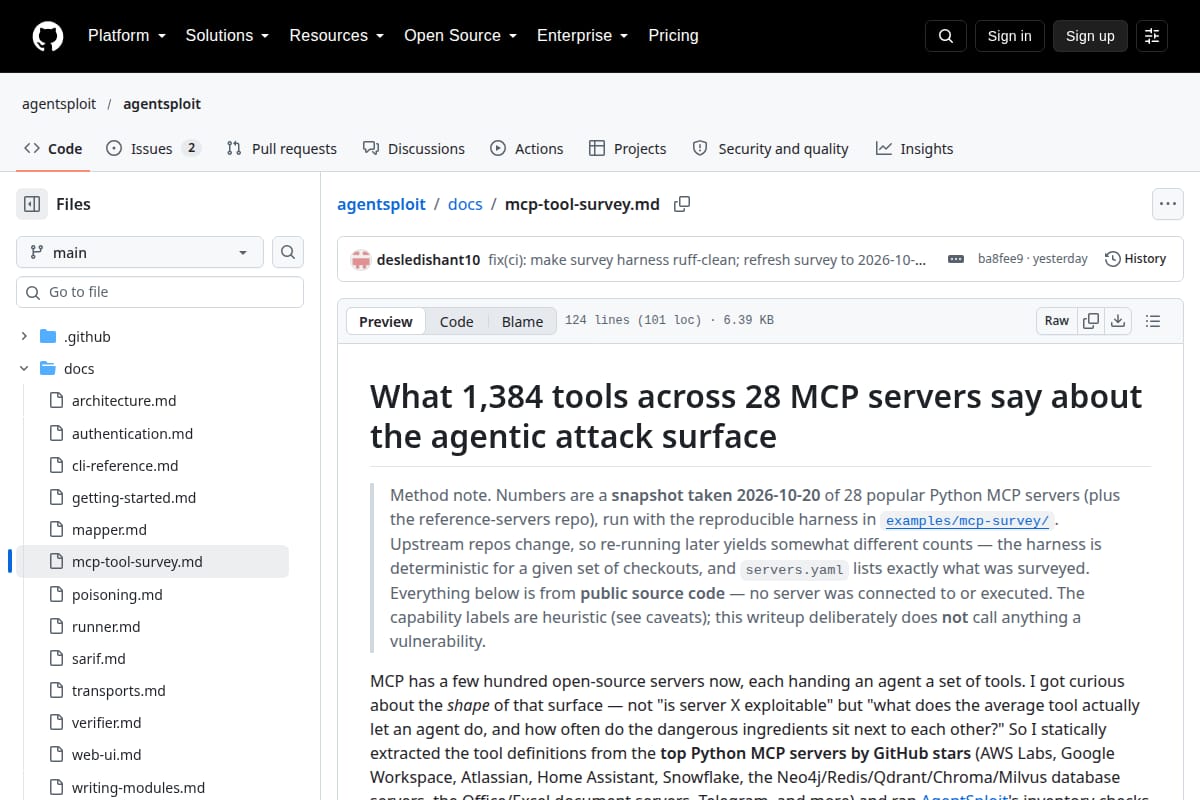Select mcp-tool-survey.md in file tree
Screen dimensions: 1200x800
pyautogui.click(x=152, y=561)
